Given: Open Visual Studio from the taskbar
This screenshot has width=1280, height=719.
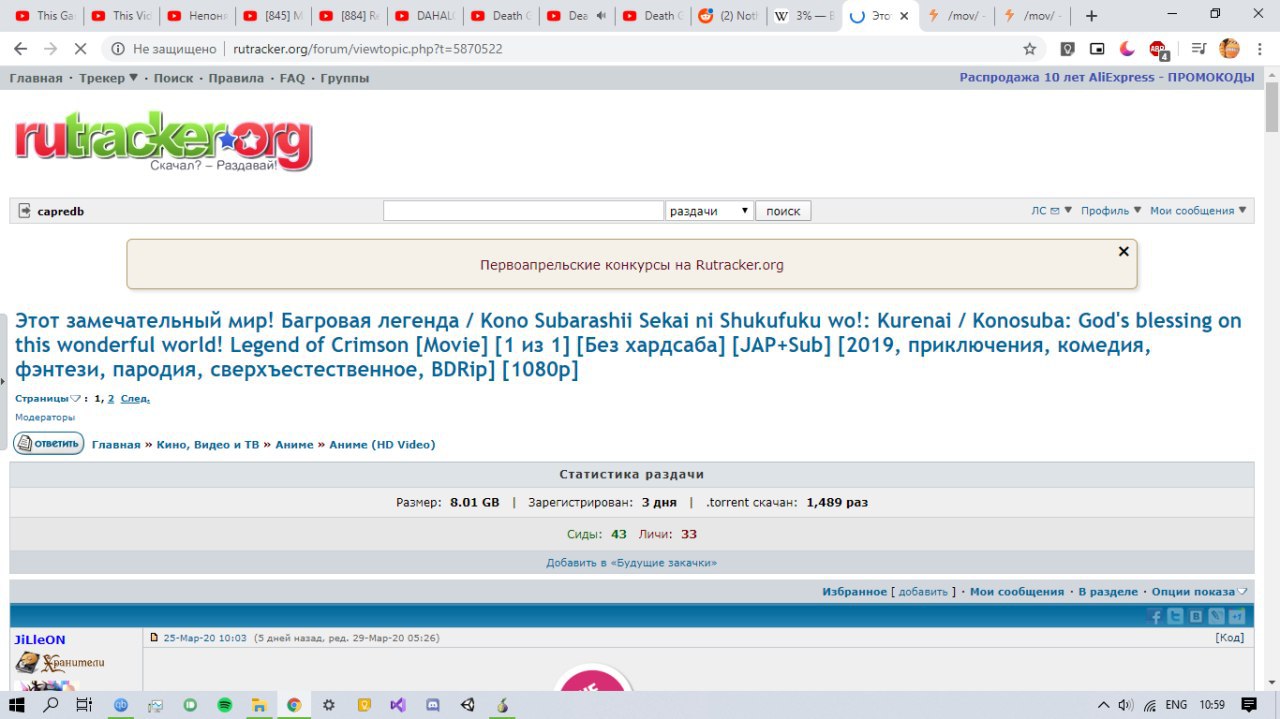Looking at the screenshot, I should coord(398,704).
